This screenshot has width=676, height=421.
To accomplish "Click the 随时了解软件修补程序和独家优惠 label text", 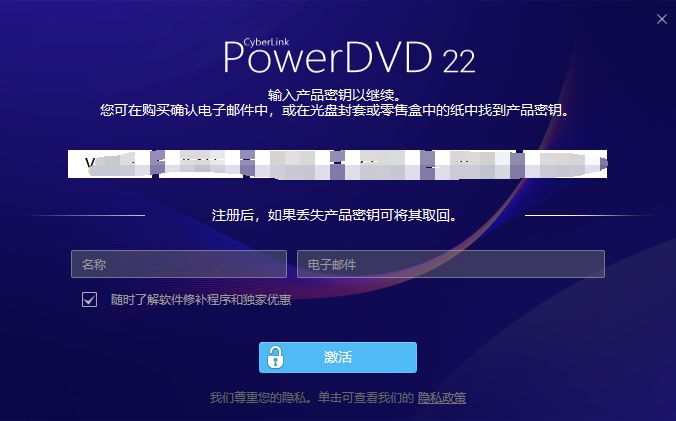I will pos(201,299).
